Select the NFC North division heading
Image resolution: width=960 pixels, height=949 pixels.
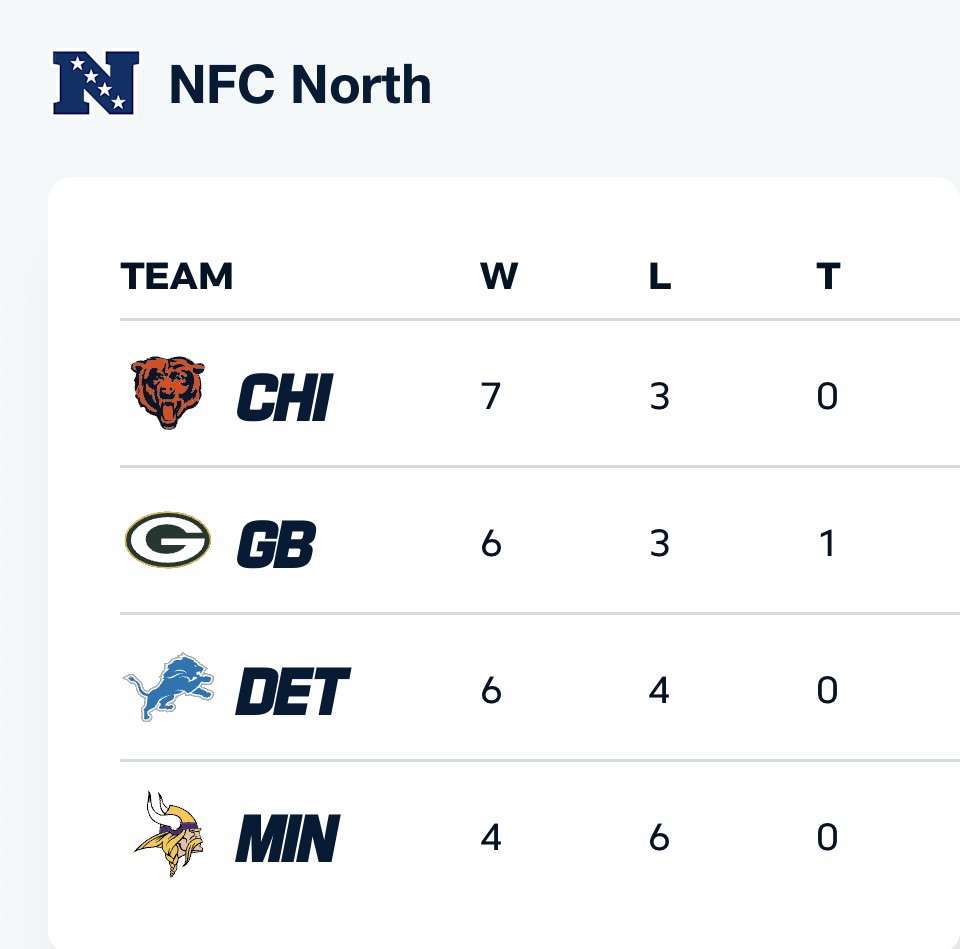coord(300,84)
